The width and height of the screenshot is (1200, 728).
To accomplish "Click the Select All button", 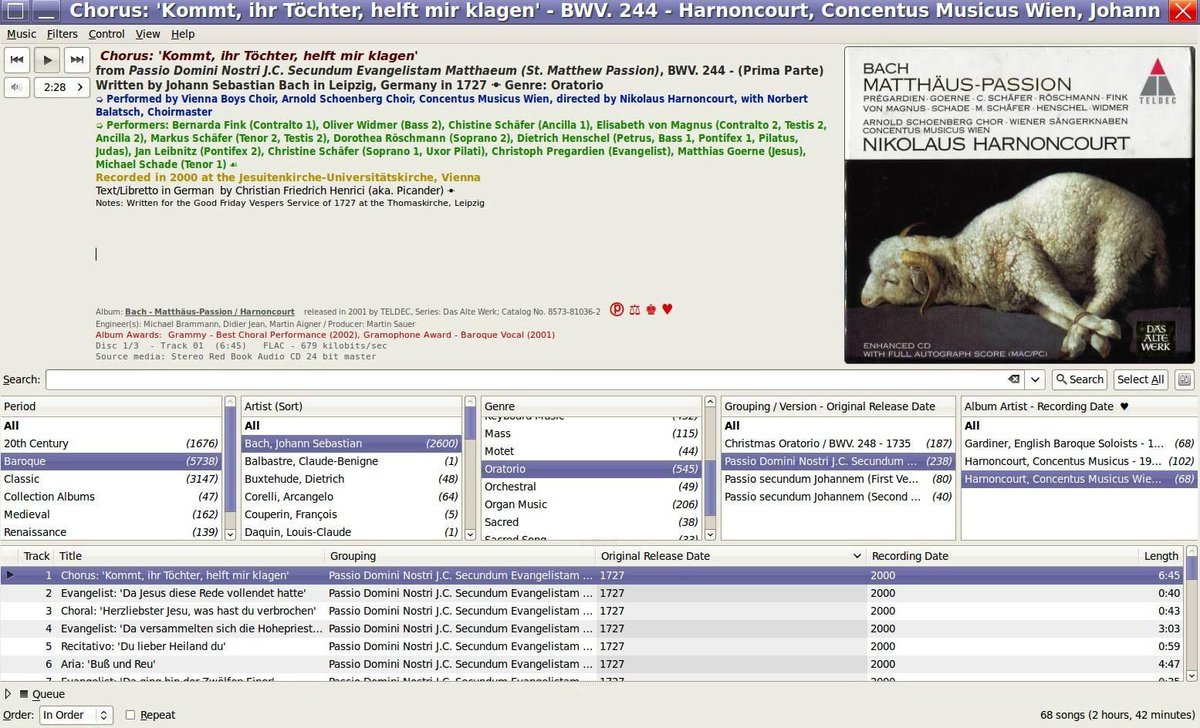I will [x=1140, y=380].
